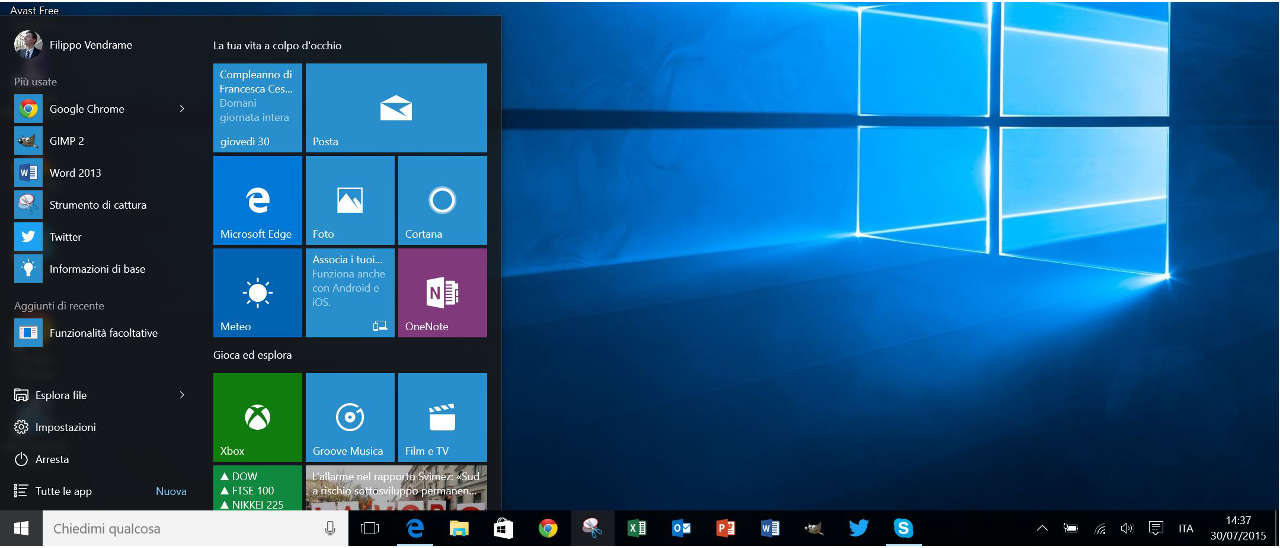
Task: Open the Foto tile
Action: click(x=350, y=200)
